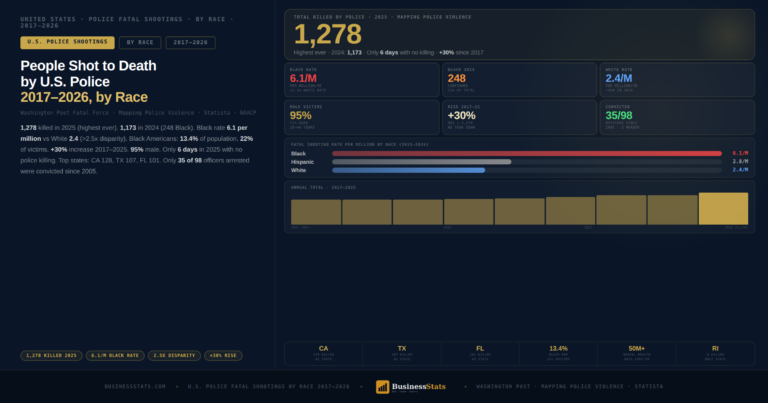Screen dimensions: 768x403
Task: Select the RI state tile
Action: click(715, 354)
